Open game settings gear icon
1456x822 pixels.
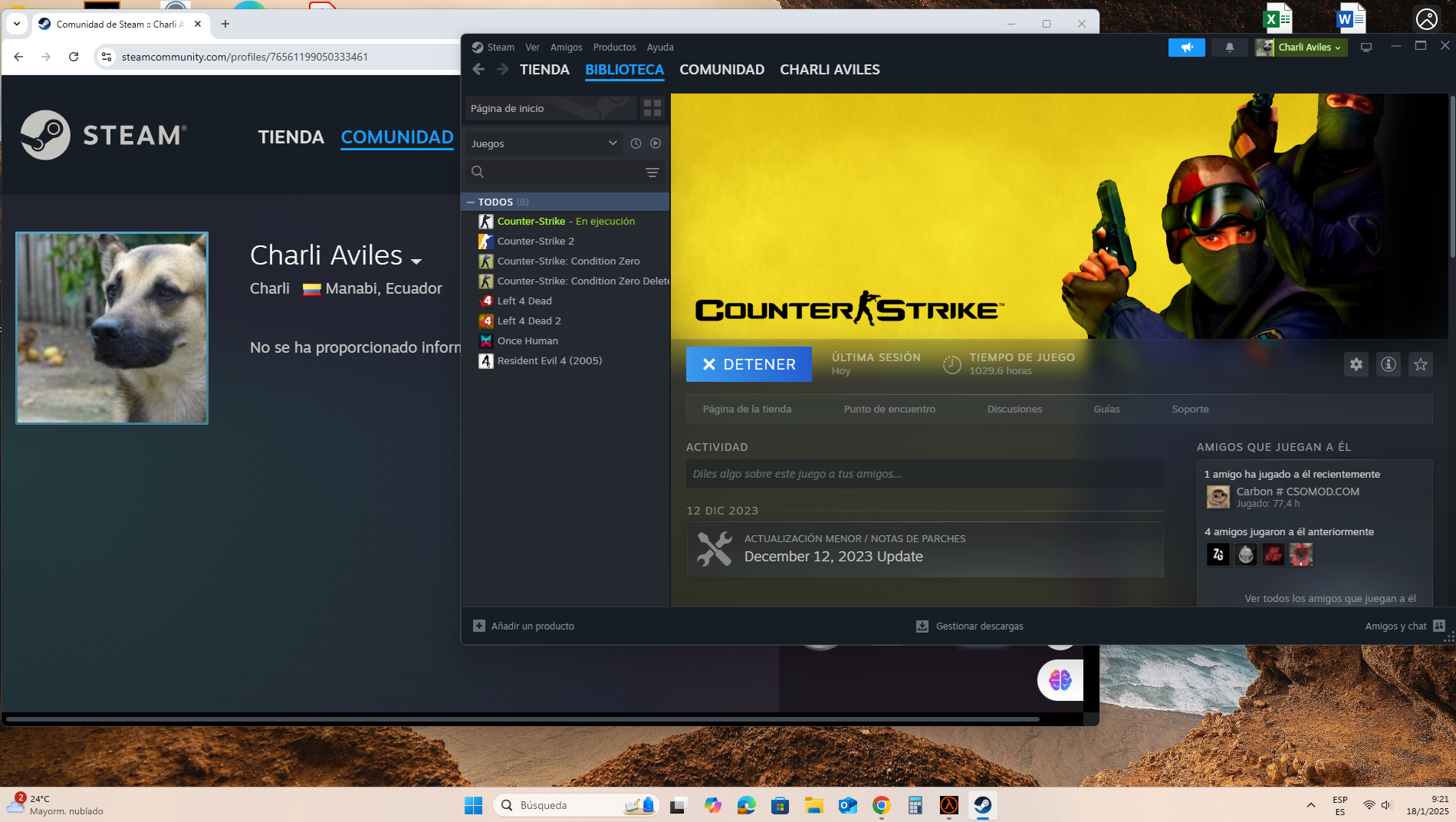coord(1356,364)
